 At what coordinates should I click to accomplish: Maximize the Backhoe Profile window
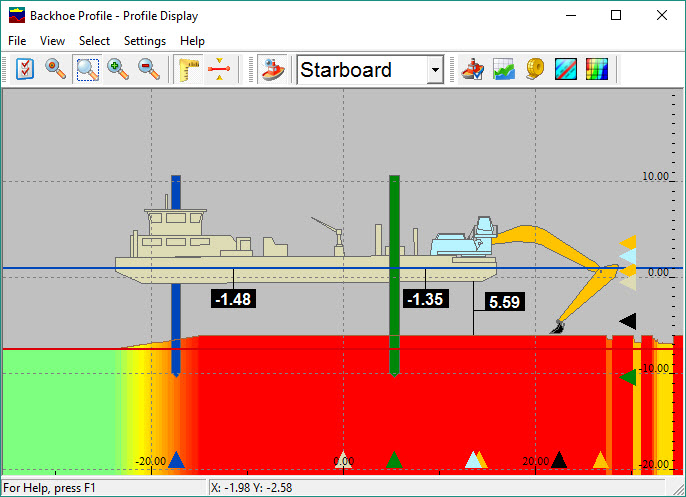[x=616, y=15]
